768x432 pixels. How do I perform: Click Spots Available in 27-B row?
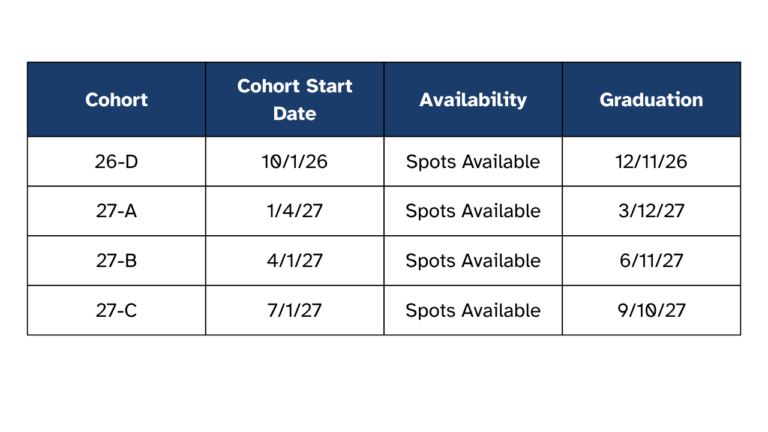coord(473,261)
